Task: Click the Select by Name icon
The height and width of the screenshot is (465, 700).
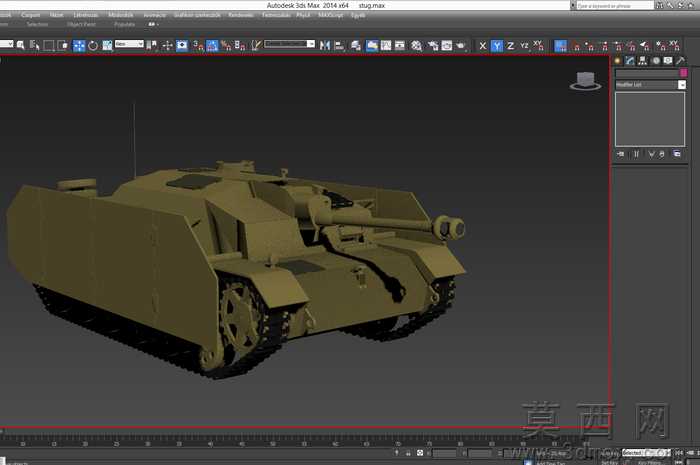Action: point(34,45)
